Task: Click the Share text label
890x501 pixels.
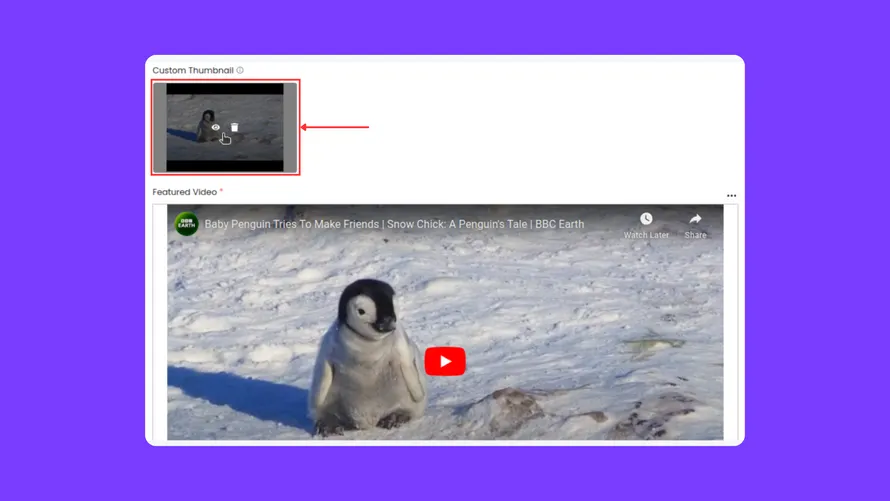Action: click(695, 235)
